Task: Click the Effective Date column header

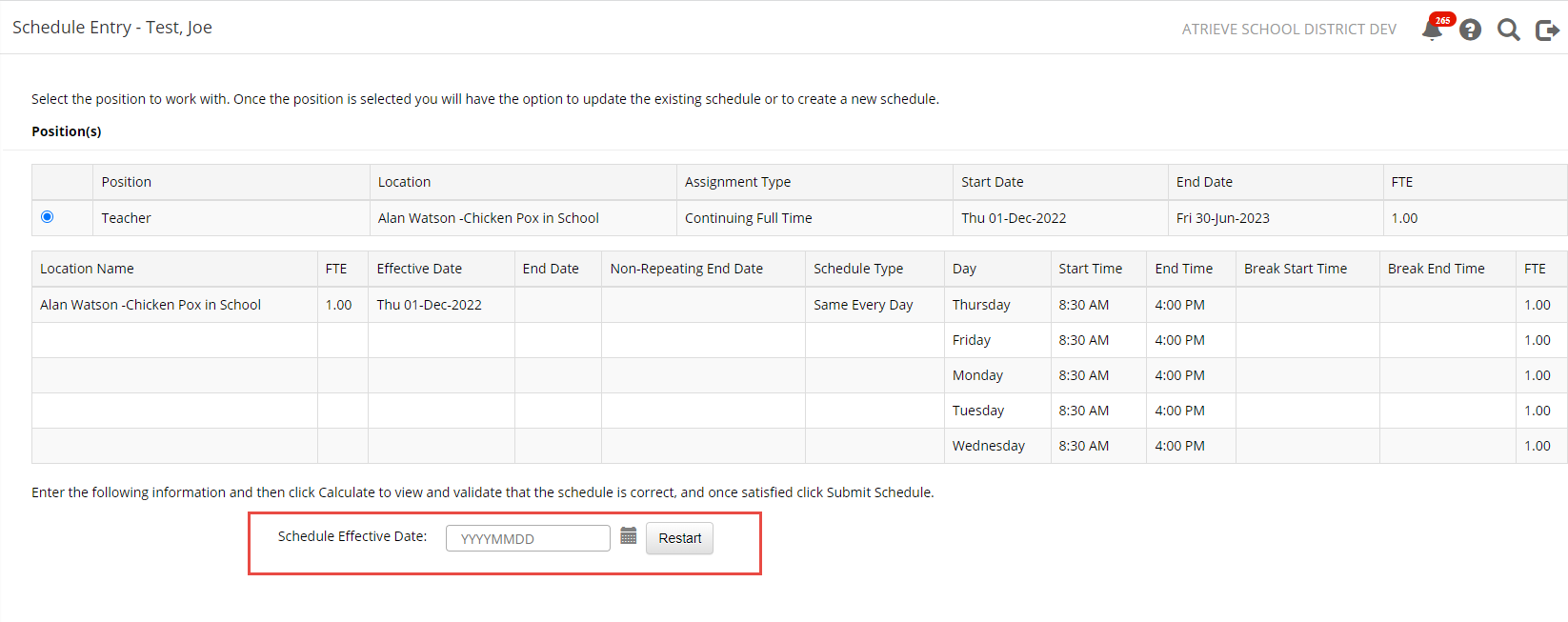Action: coord(419,269)
